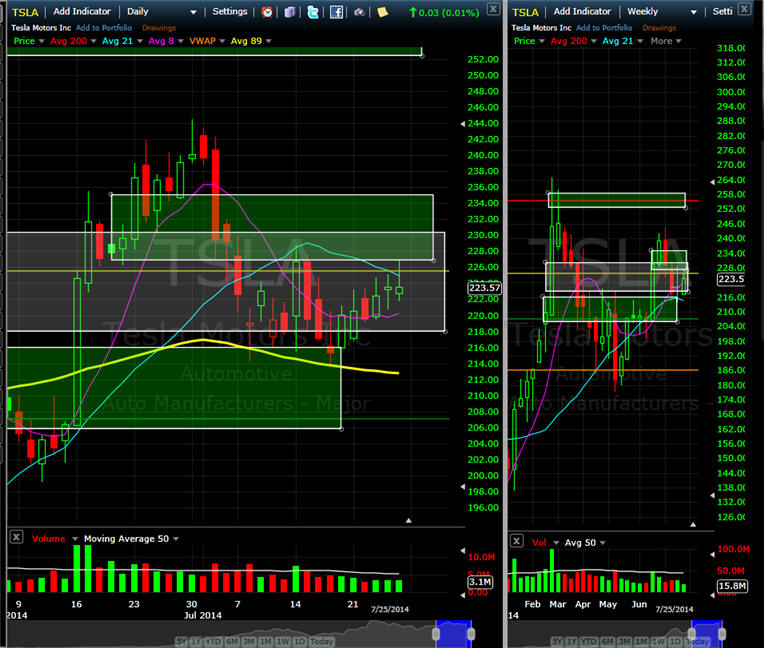Open More indicators dropdown on weekly chart
Image resolution: width=764 pixels, height=648 pixels.
666,41
